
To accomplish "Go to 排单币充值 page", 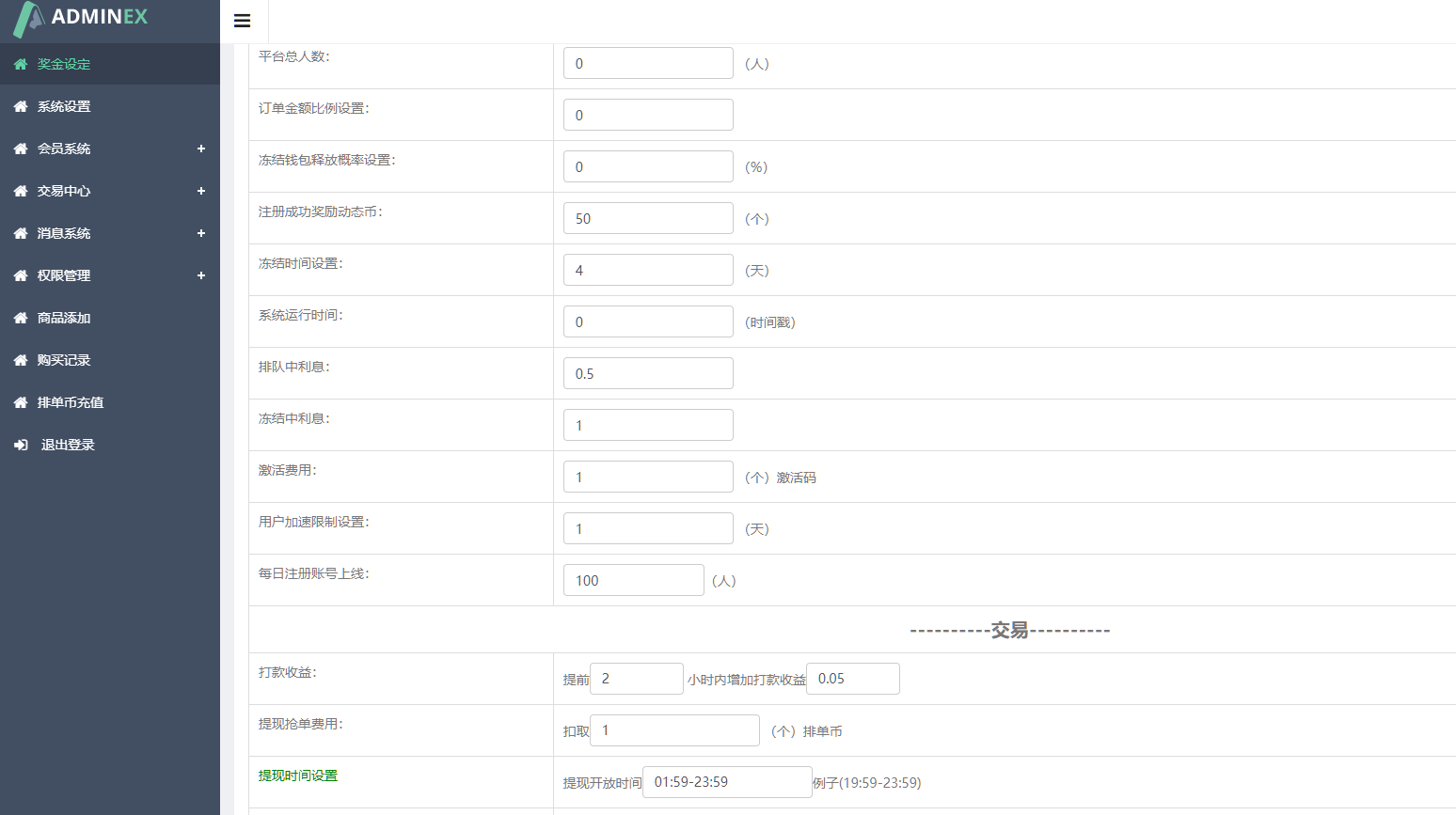I will coord(71,402).
